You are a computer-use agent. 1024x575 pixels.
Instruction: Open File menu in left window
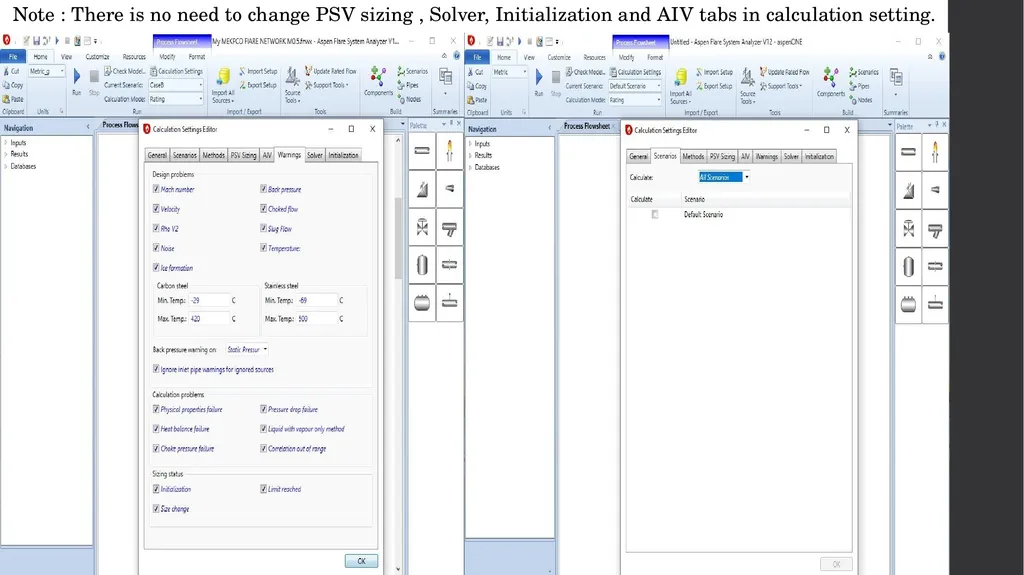(x=12, y=57)
